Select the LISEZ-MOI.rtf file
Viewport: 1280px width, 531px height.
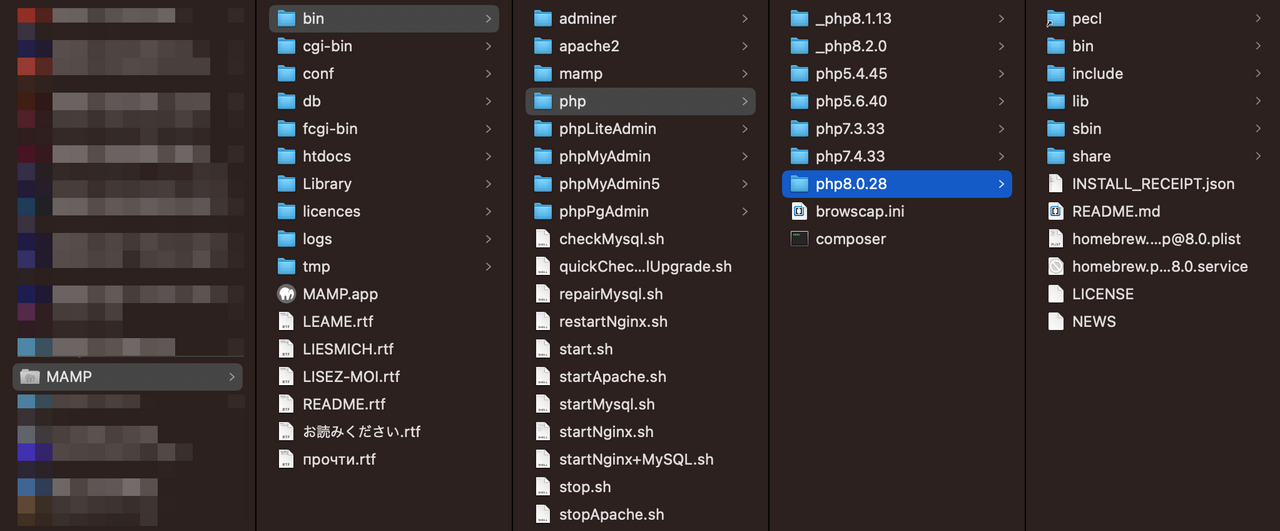click(x=351, y=377)
